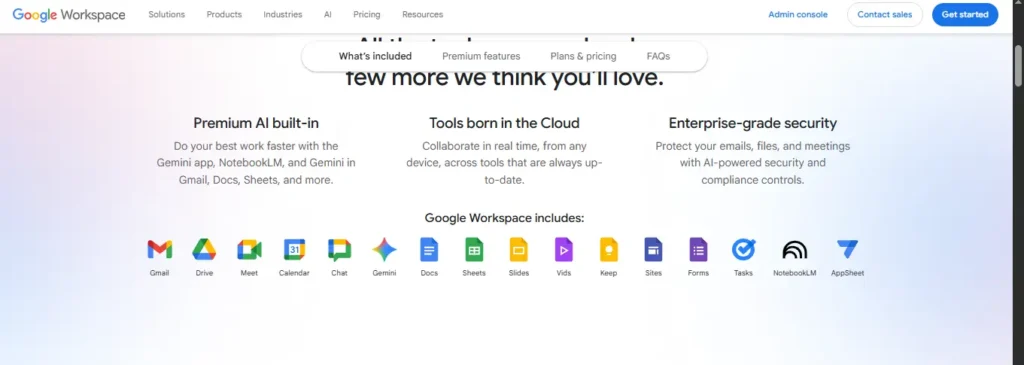1024x365 pixels.
Task: Open the AI menu item
Action: 328,14
